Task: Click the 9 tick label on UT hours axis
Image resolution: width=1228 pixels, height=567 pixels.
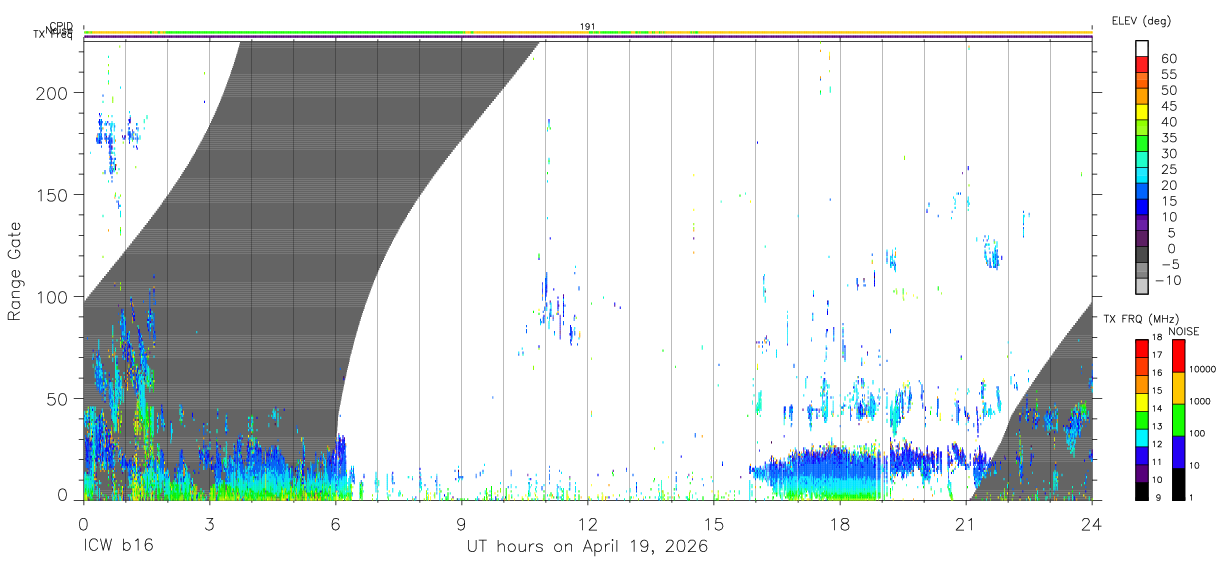Action: click(462, 522)
